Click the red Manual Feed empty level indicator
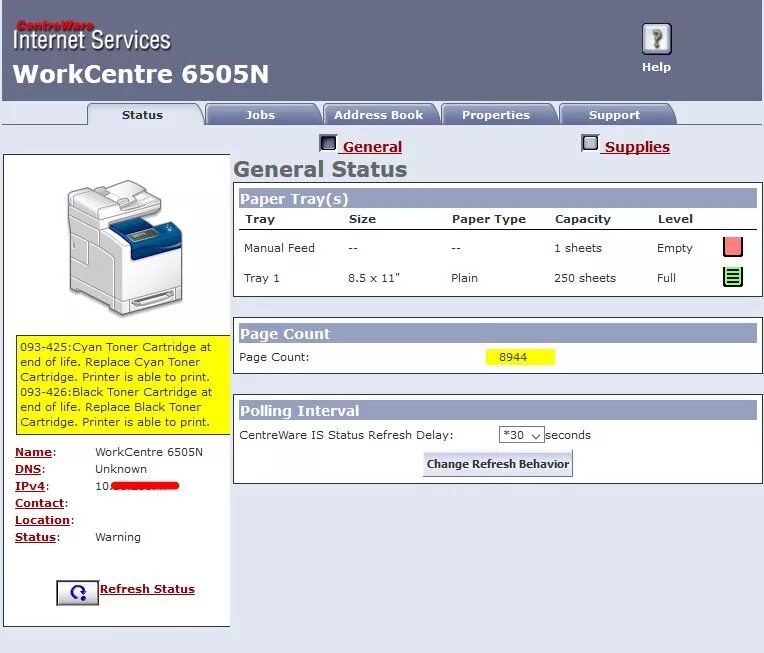The image size is (764, 653). 732,247
